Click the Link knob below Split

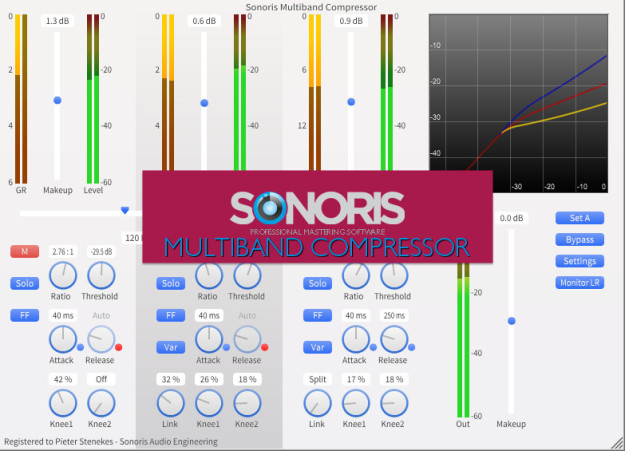pyautogui.click(x=317, y=403)
